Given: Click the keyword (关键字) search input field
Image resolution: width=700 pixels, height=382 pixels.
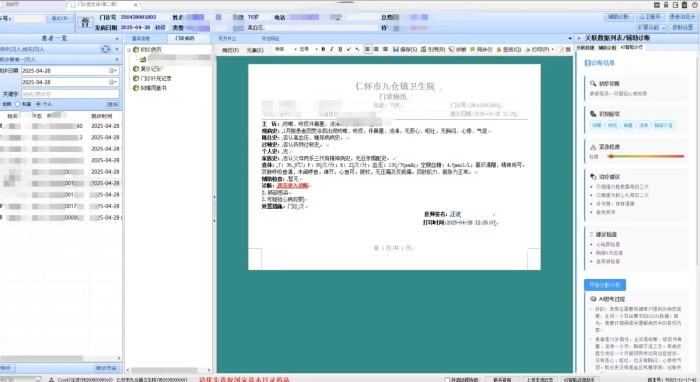Looking at the screenshot, I should tap(71, 94).
